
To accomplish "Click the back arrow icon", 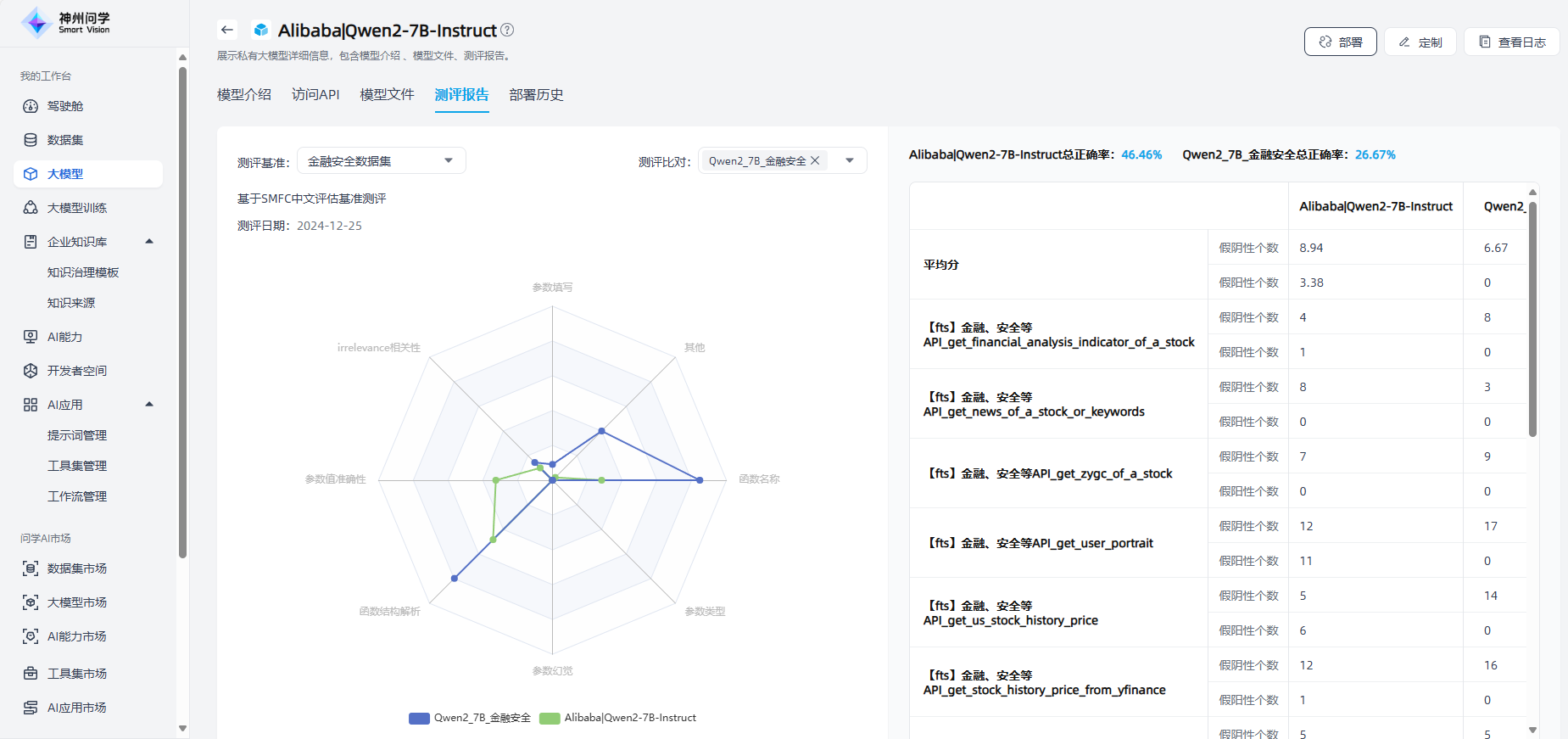I will click(226, 30).
